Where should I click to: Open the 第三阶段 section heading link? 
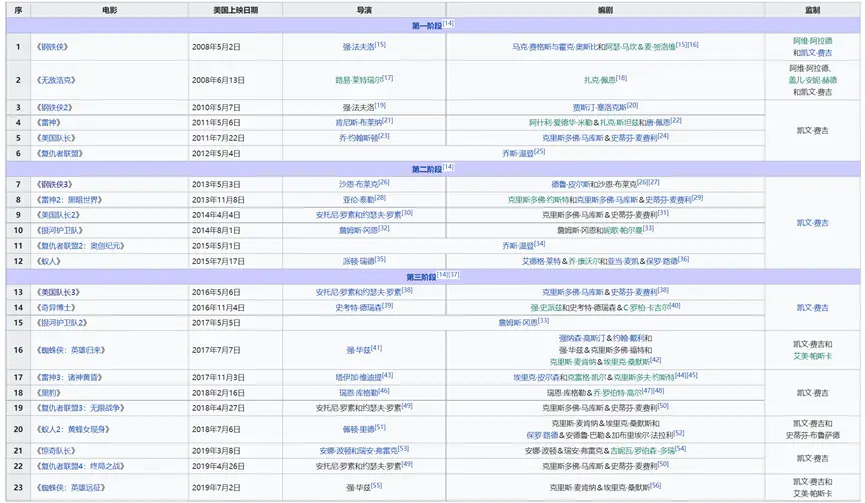coord(421,277)
